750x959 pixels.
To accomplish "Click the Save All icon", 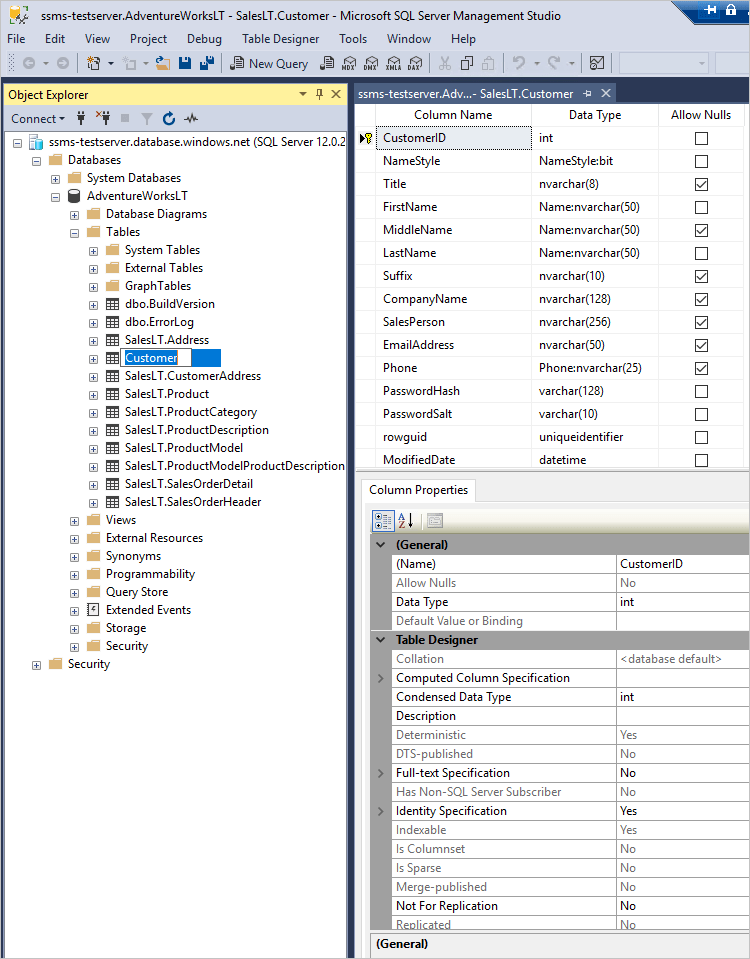I will pos(207,63).
